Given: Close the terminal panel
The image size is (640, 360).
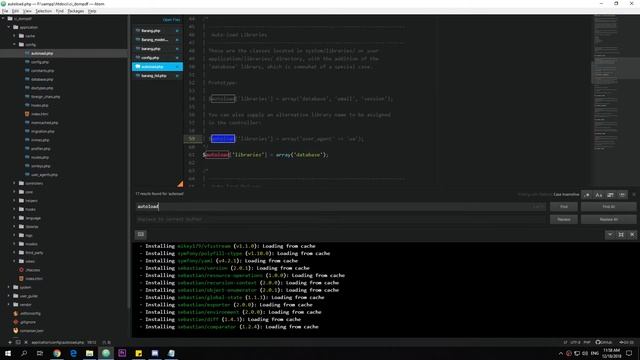Looking at the screenshot, I should click(x=632, y=235).
